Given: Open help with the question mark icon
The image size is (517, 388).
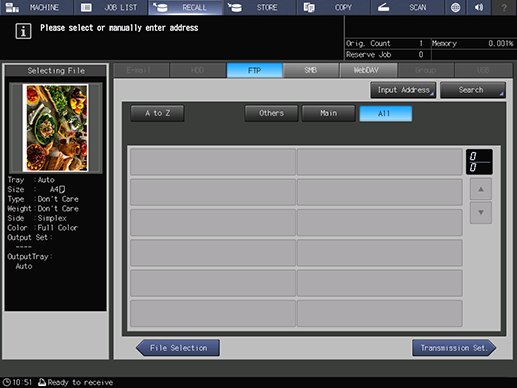Looking at the screenshot, I should click(504, 7).
